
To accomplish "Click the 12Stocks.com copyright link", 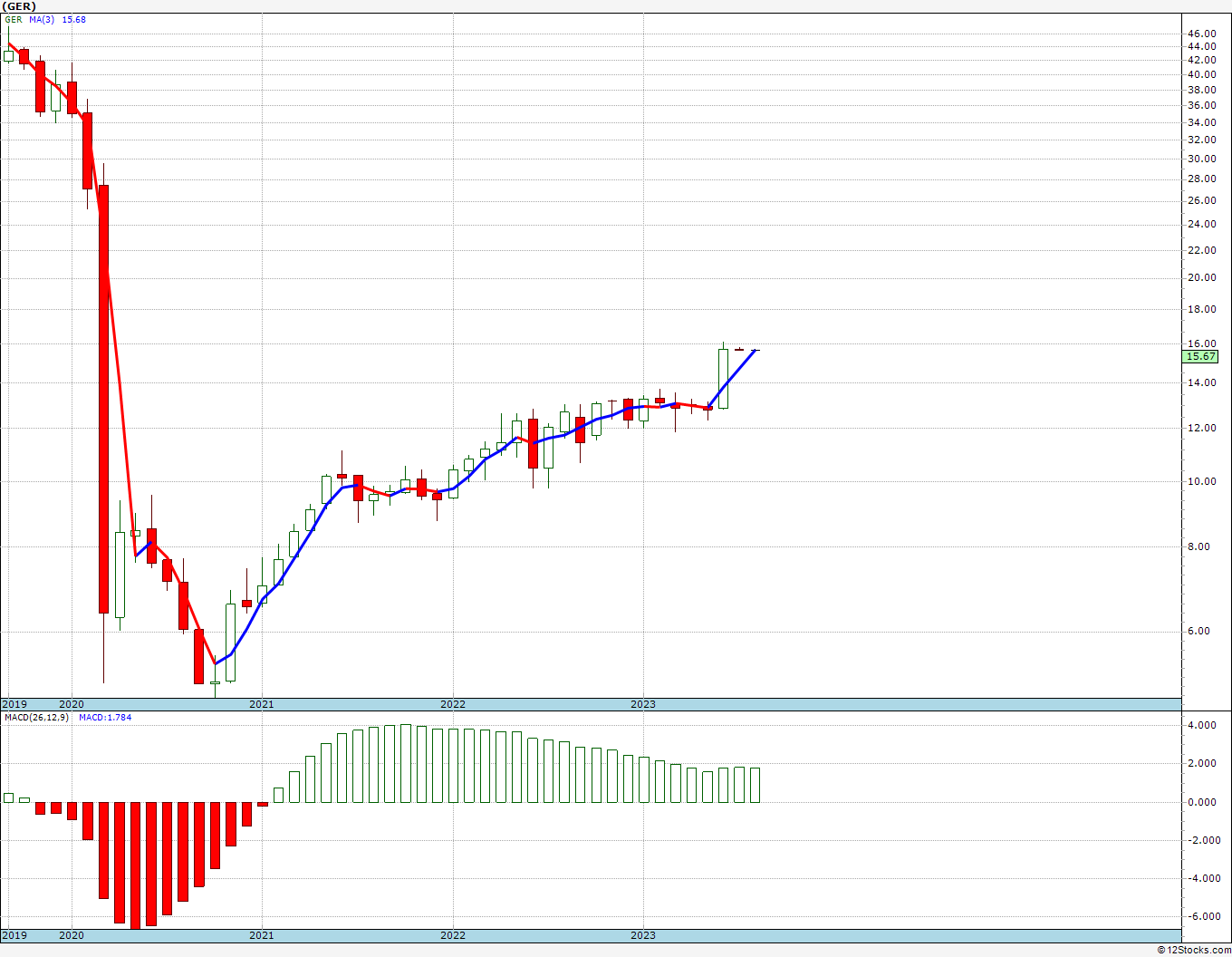I will coord(1194,950).
